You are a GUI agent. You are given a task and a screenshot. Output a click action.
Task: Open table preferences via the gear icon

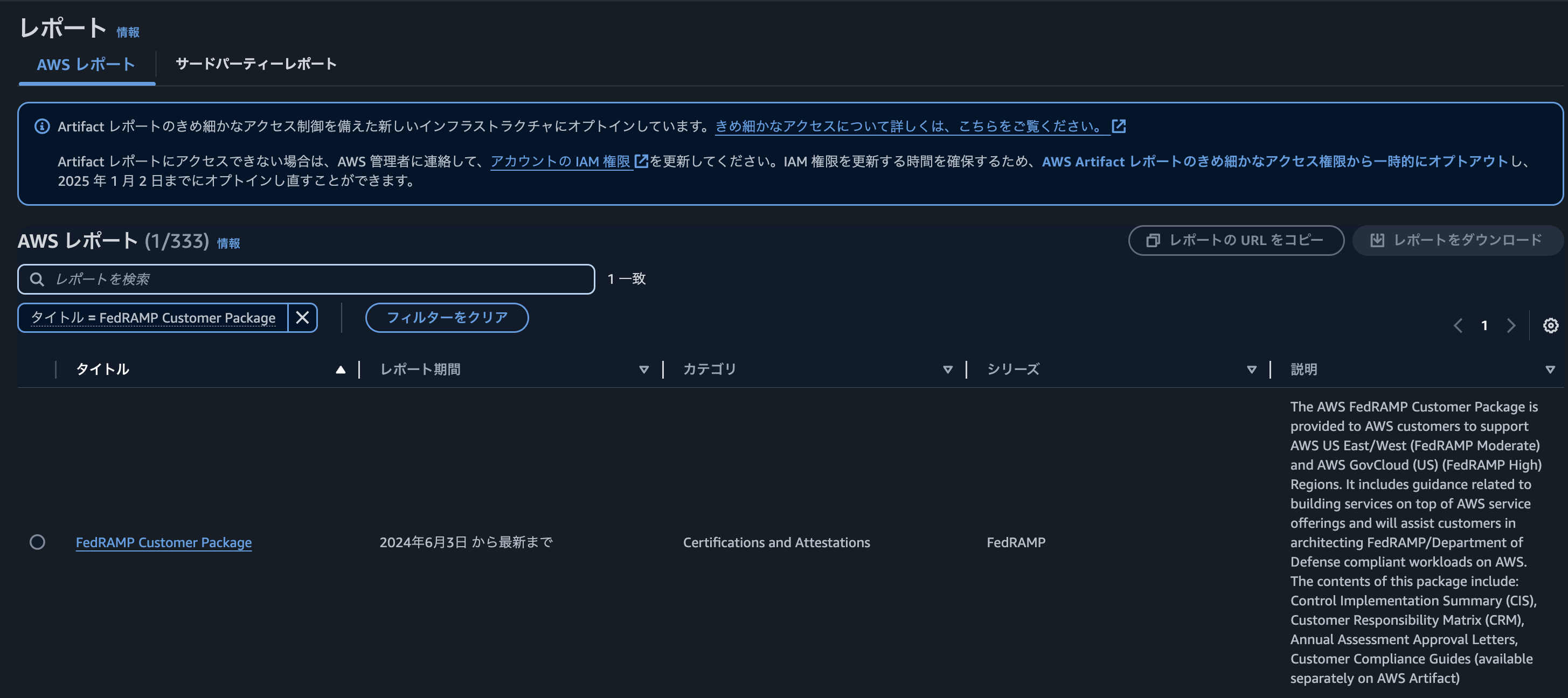1550,325
